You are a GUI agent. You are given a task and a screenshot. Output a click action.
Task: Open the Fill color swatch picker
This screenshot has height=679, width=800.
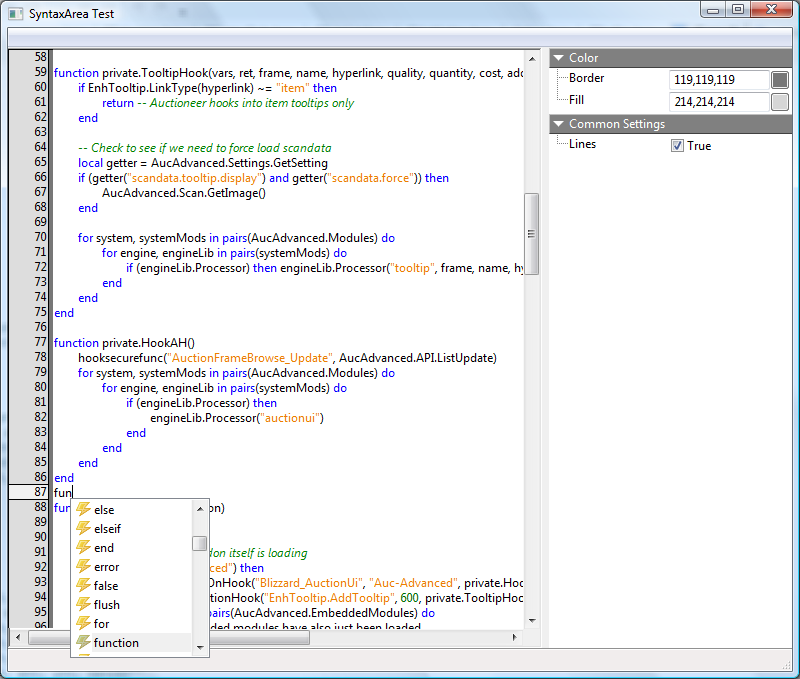[x=780, y=102]
